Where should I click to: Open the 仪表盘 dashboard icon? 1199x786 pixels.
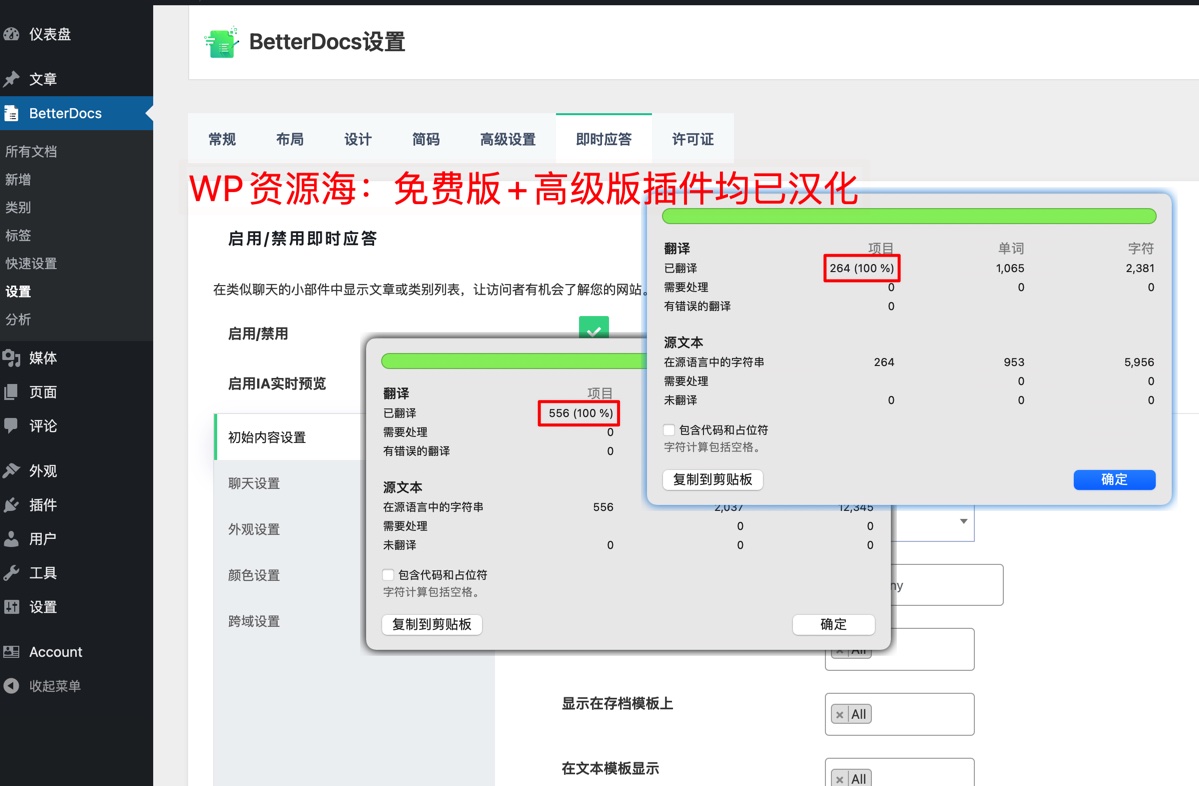[x=11, y=34]
